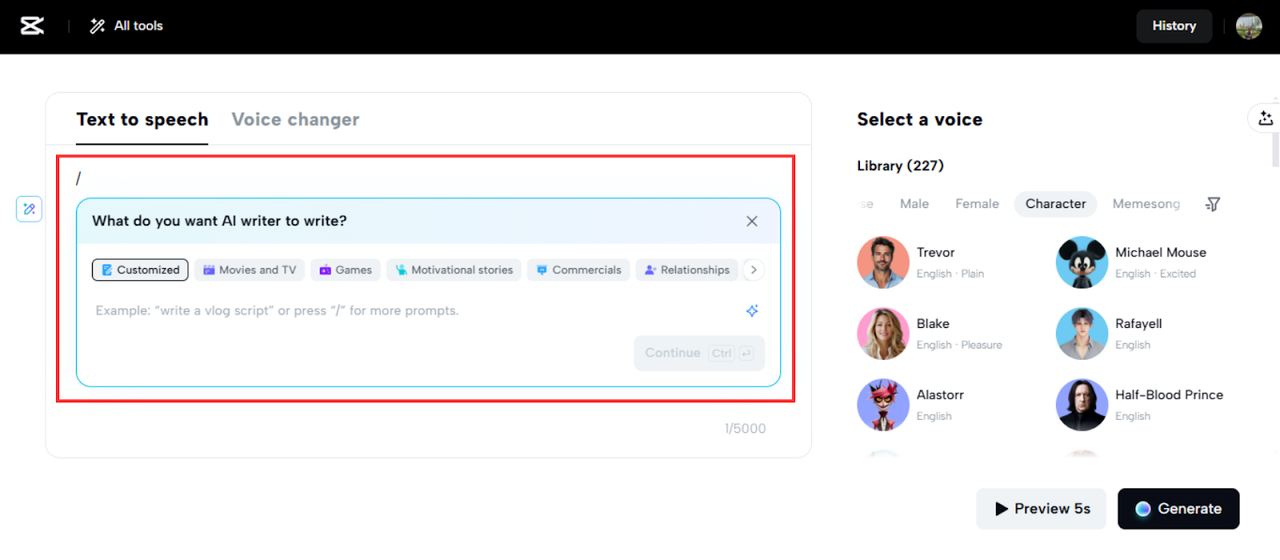Image resolution: width=1280 pixels, height=560 pixels.
Task: Select the Customized prompt category
Action: (x=140, y=270)
